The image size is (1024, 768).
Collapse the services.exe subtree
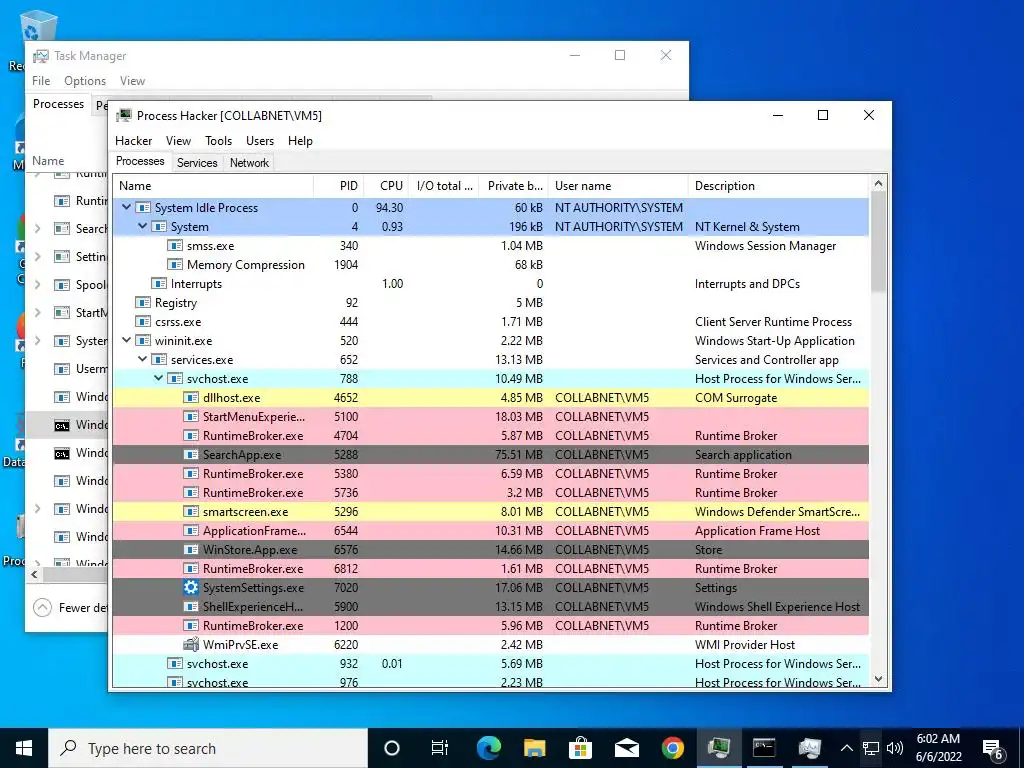point(142,360)
